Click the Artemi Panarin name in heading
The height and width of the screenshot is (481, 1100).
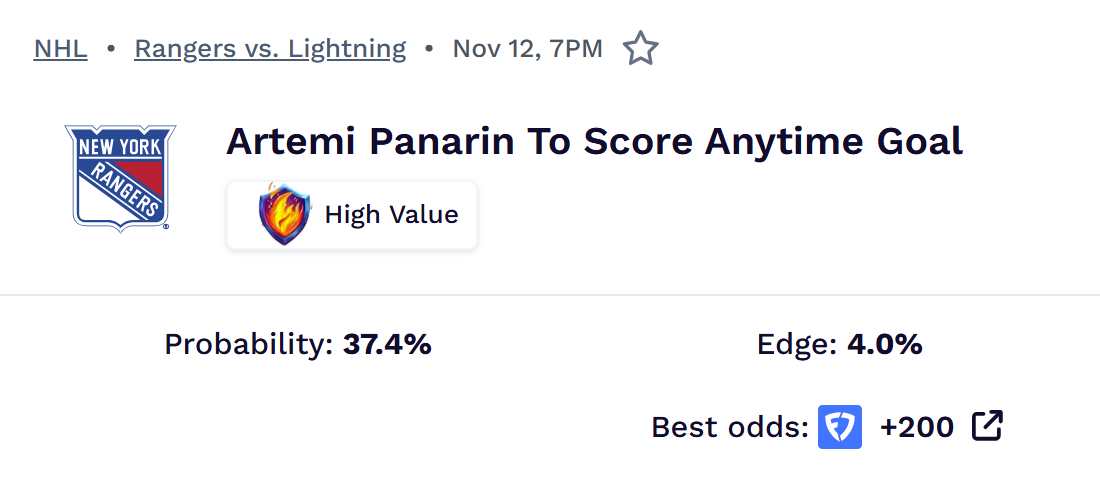click(363, 141)
